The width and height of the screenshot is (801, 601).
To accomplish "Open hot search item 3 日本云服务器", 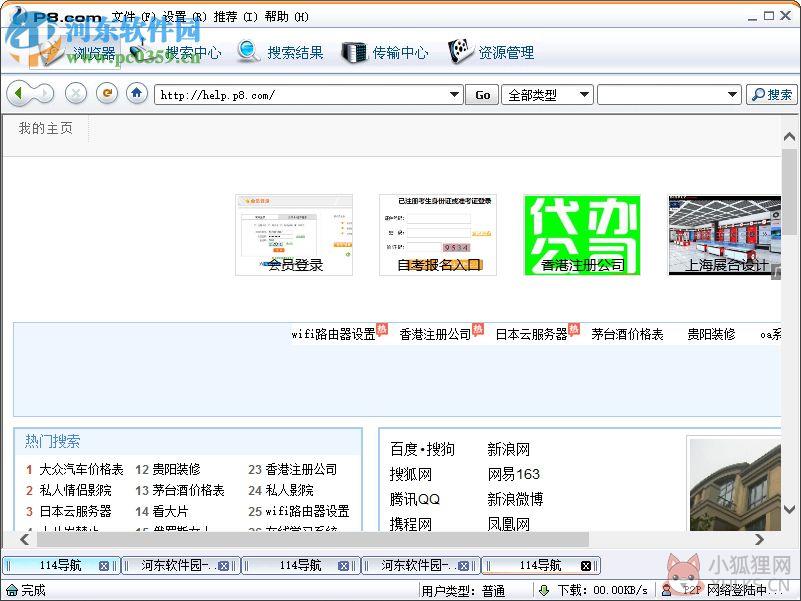I will 75,511.
